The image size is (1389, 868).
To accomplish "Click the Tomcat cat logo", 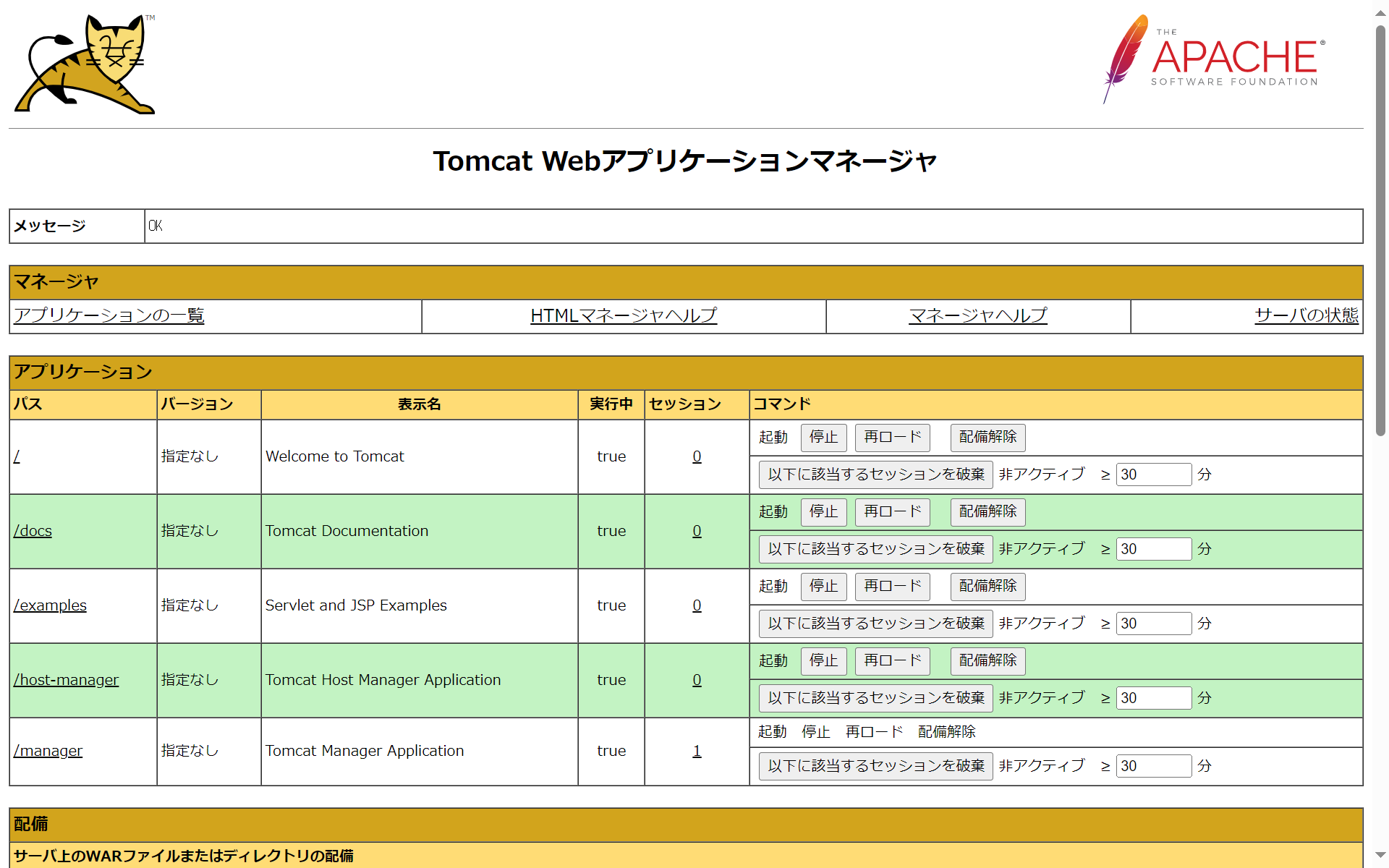I will coord(85,64).
